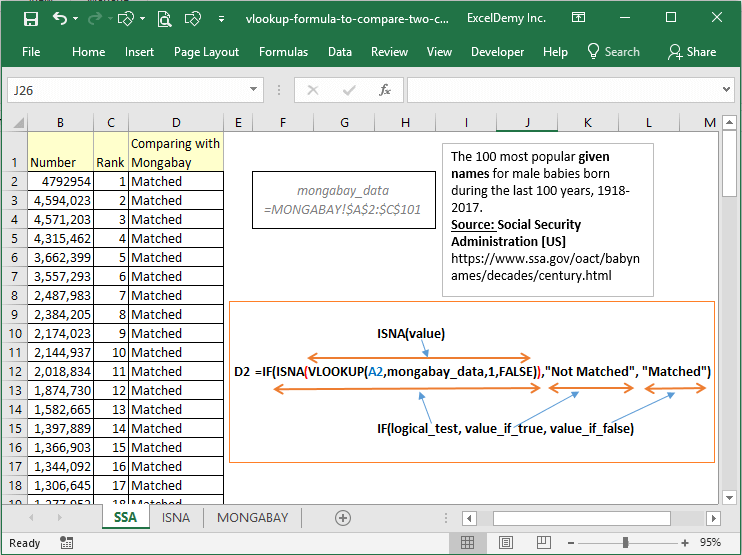Click the horizontal scrollbar thumb
Image resolution: width=742 pixels, height=555 pixels.
coord(582,518)
